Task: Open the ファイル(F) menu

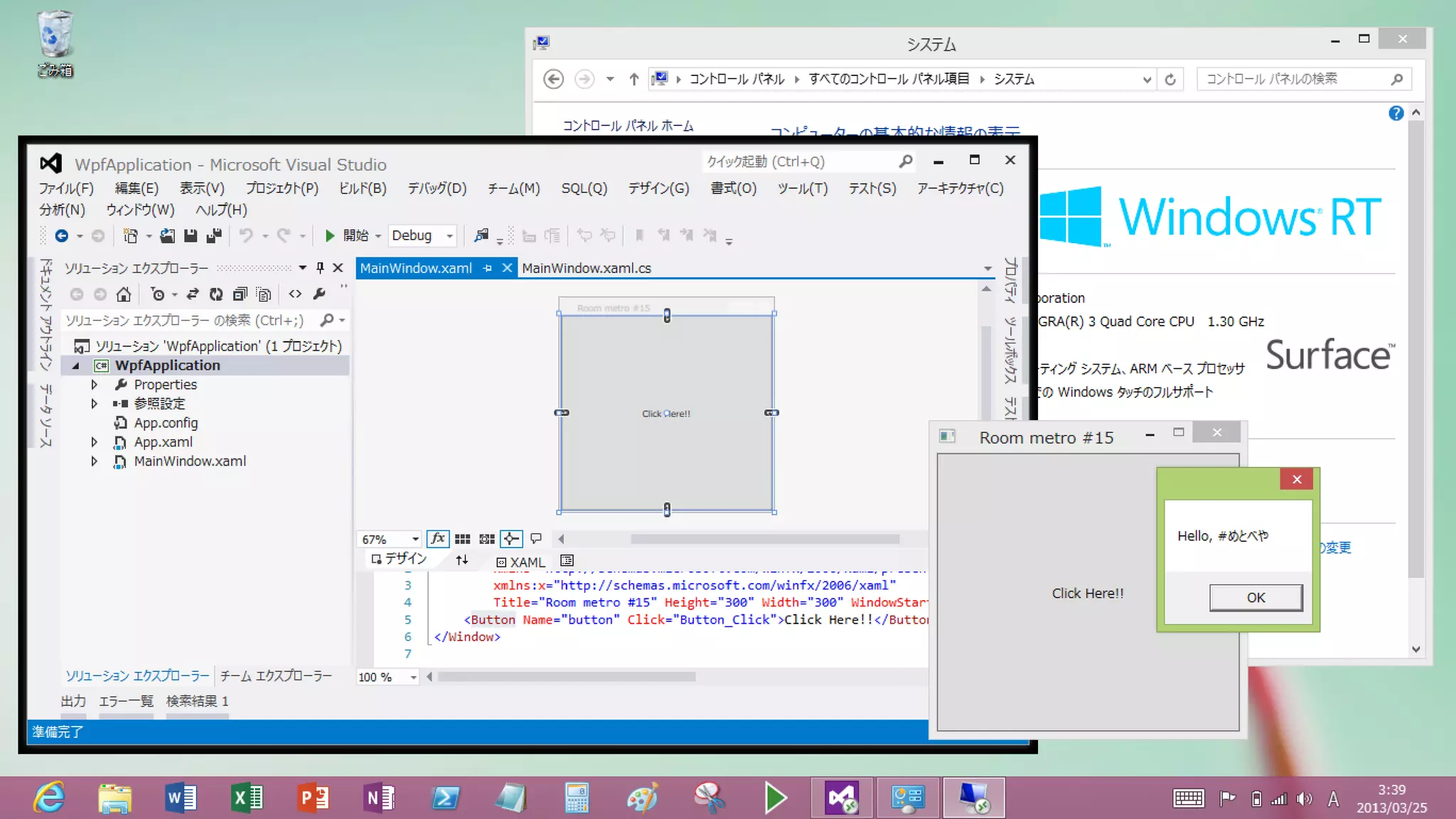Action: (x=66, y=188)
